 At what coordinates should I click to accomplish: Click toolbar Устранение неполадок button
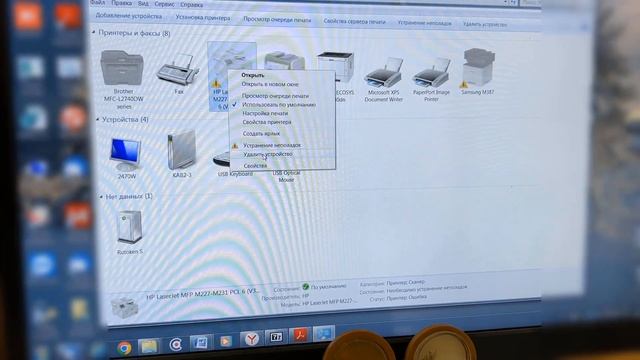coord(425,23)
